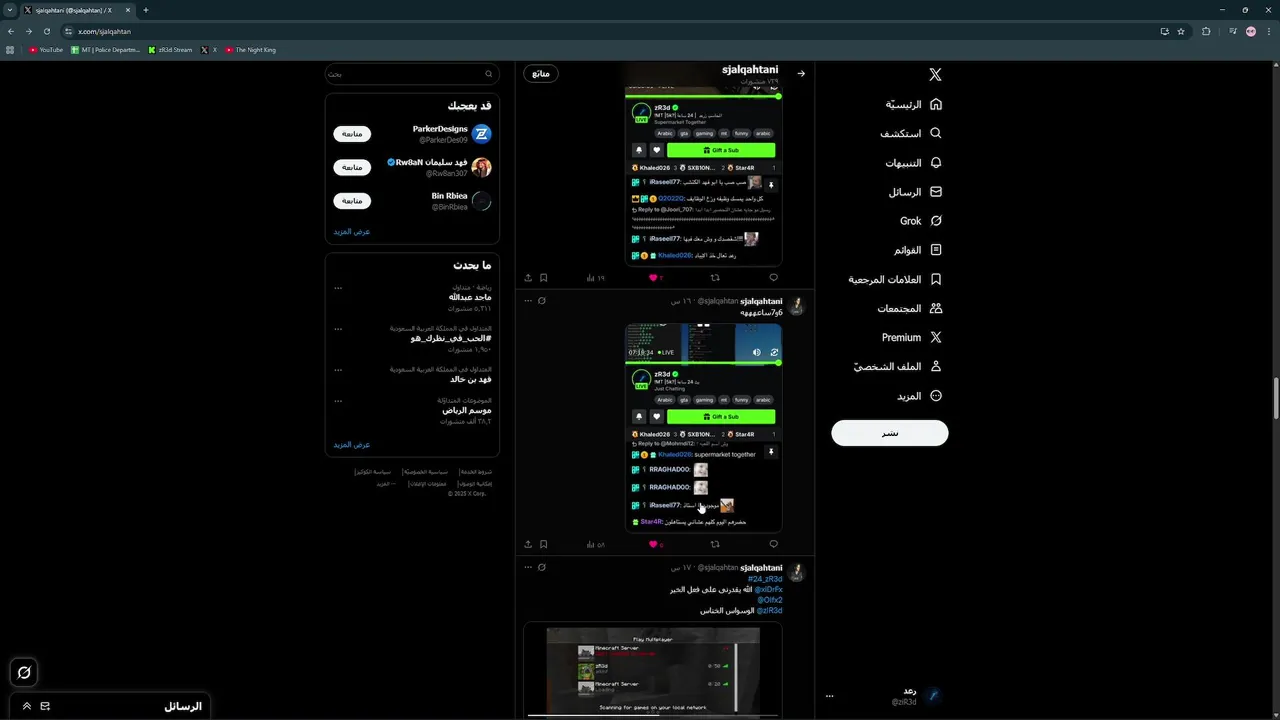Image resolution: width=1280 pixels, height=720 pixels.
Task: Open options for the ماجد عبدالله trend
Action: pos(338,288)
